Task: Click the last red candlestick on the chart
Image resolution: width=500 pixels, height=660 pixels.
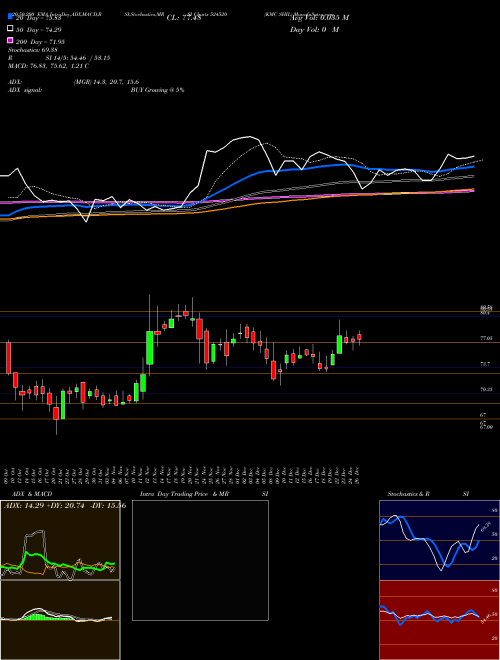Action: (x=359, y=337)
